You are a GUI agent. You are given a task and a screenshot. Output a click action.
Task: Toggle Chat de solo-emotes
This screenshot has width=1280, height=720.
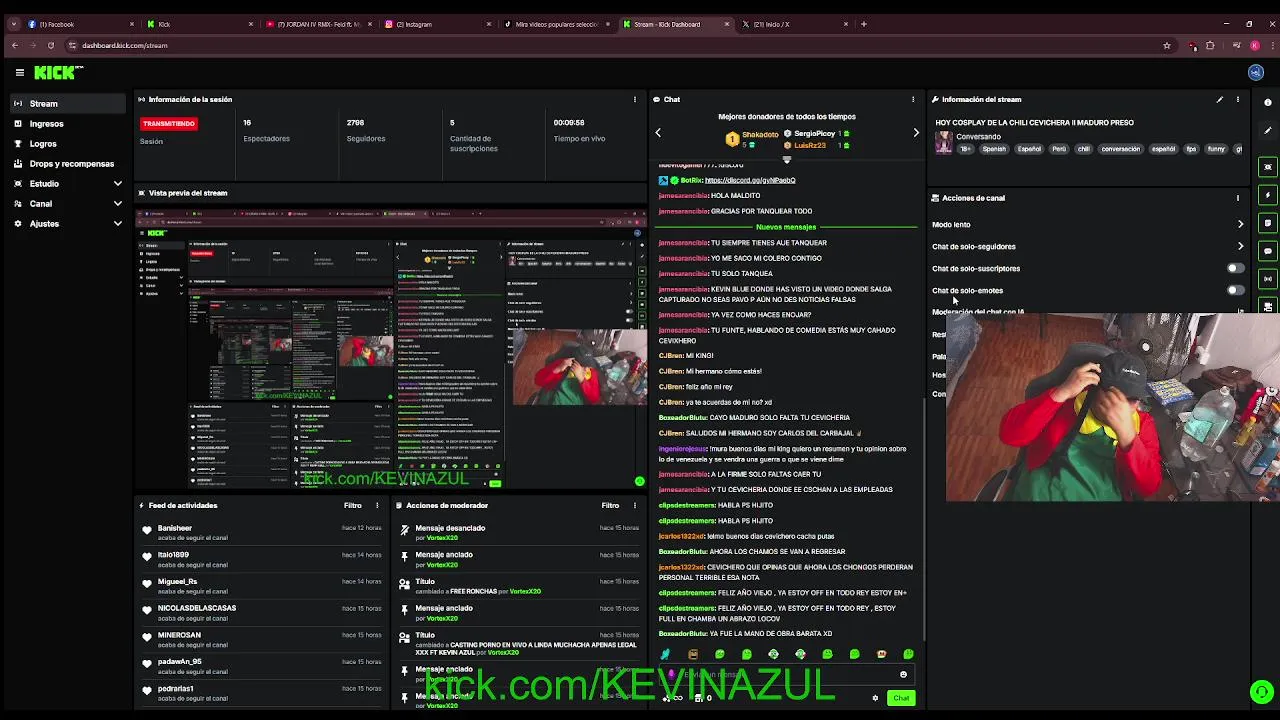click(x=1236, y=290)
